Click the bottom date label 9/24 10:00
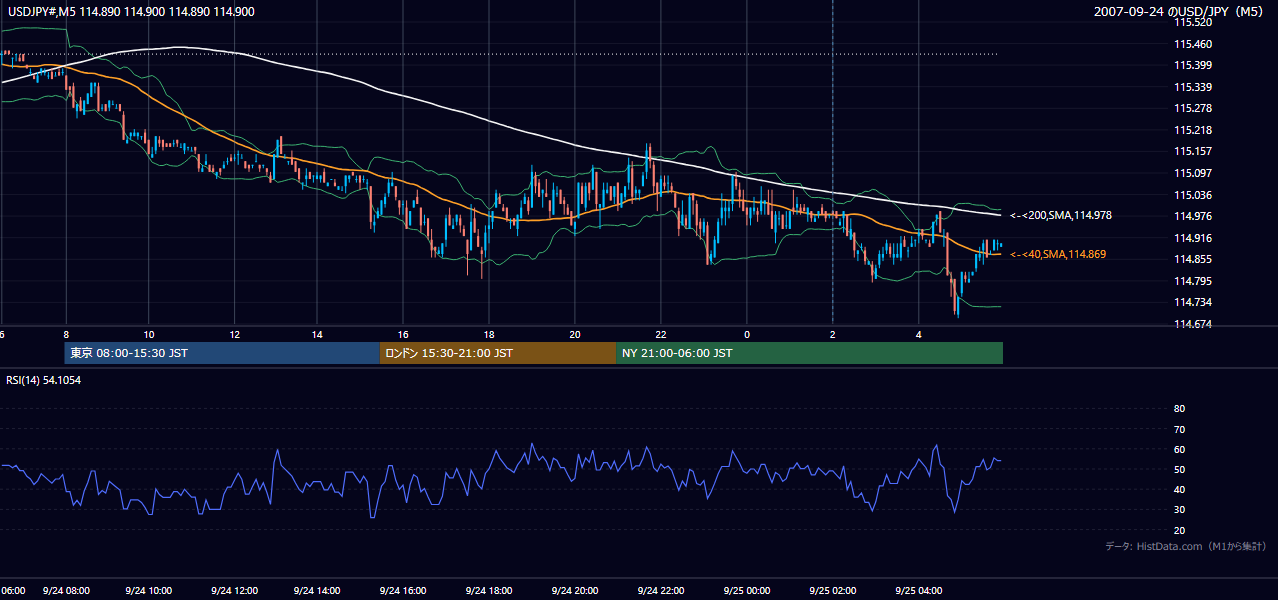1278x600 pixels. [151, 590]
